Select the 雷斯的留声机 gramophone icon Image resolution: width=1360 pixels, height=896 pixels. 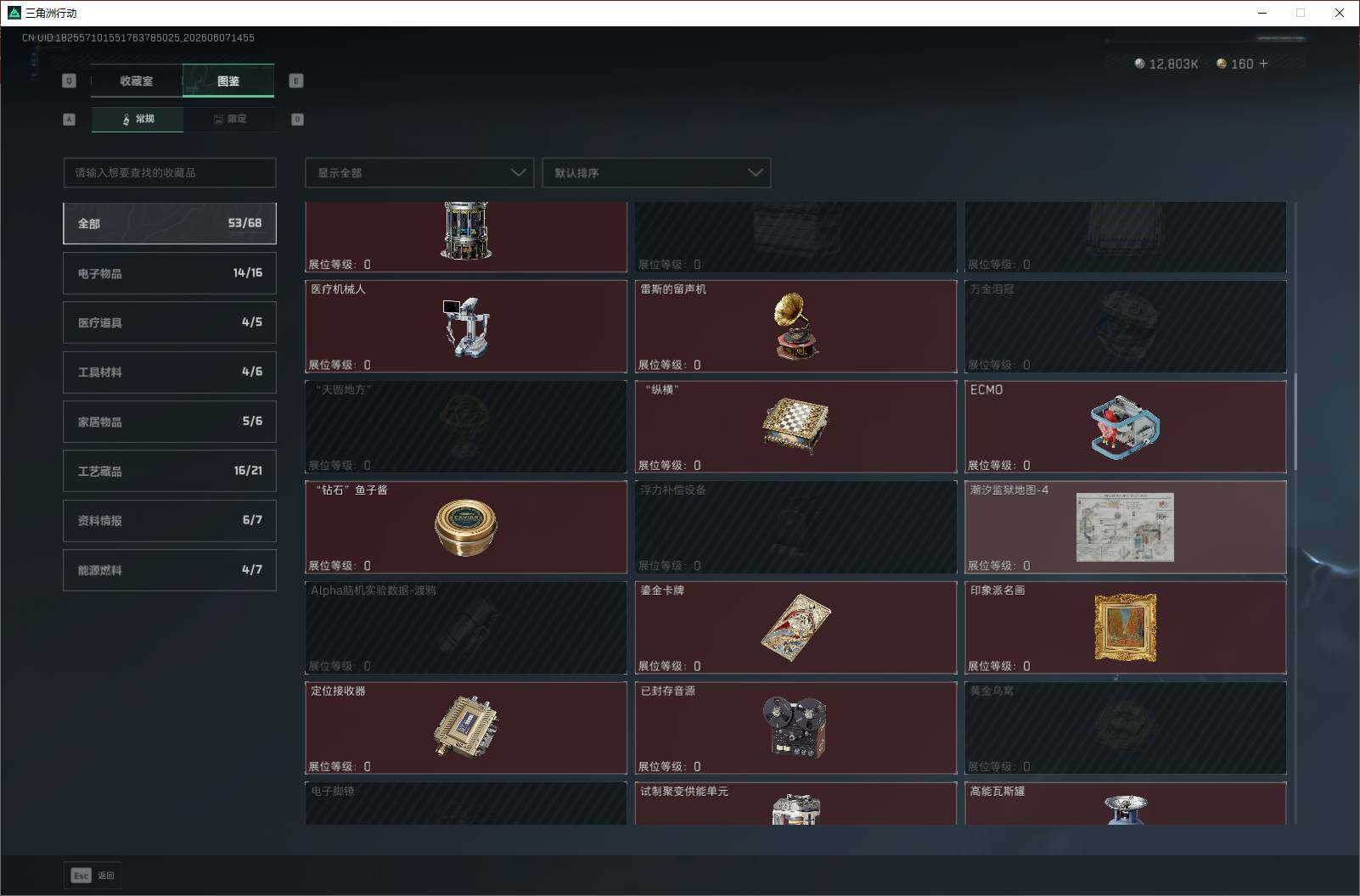[x=795, y=326]
